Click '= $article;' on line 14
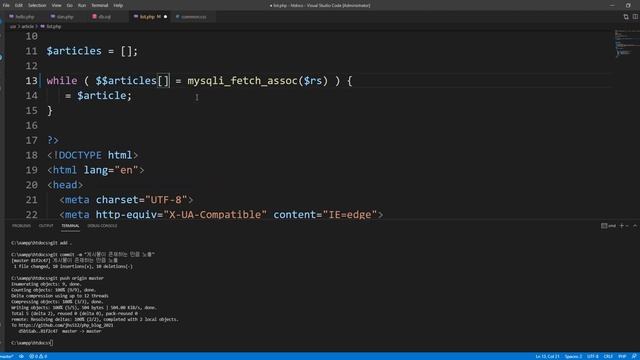 tap(98, 96)
